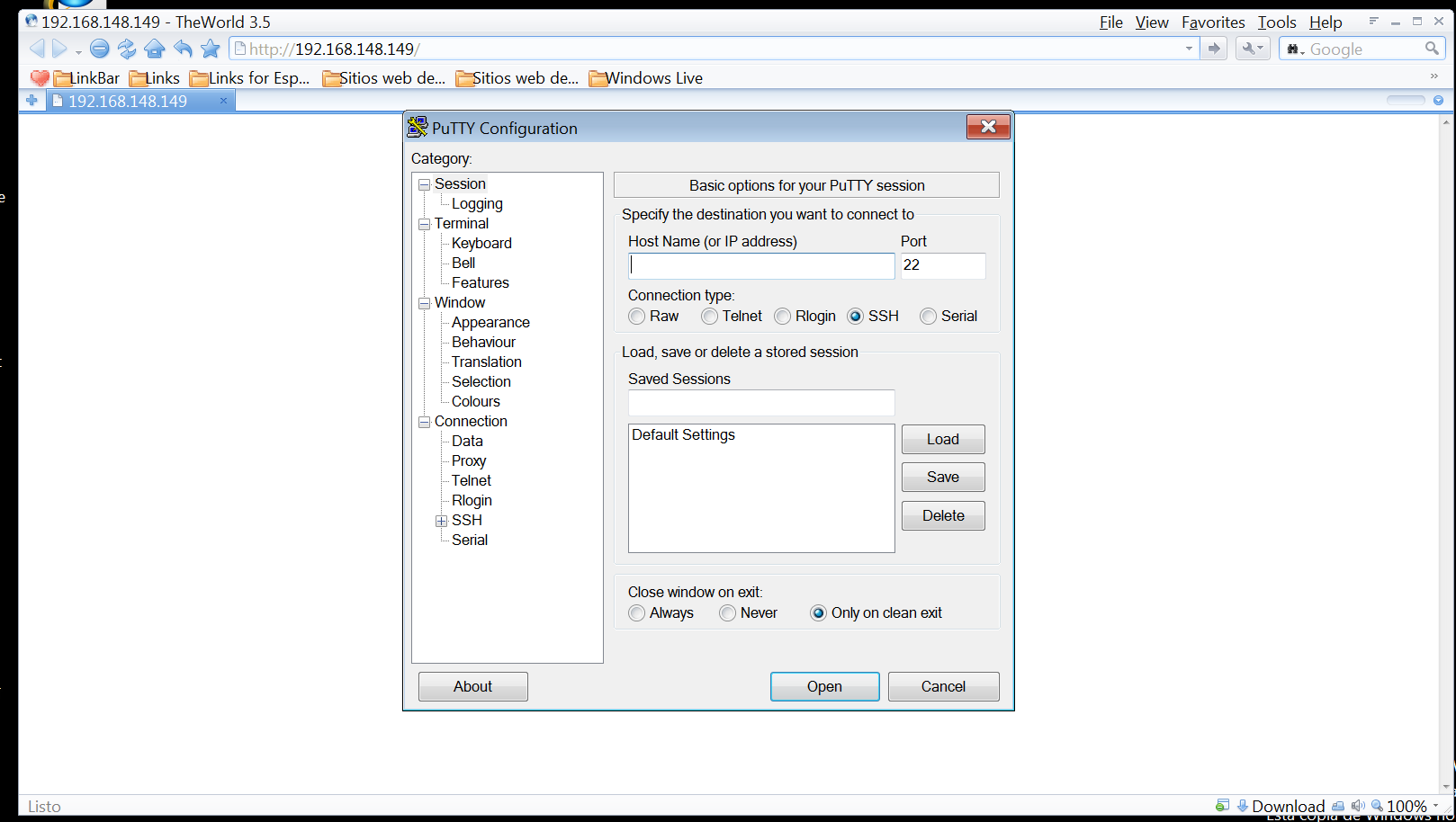Image resolution: width=1456 pixels, height=822 pixels.
Task: Add the page to favorites with star icon
Action: pos(211,49)
